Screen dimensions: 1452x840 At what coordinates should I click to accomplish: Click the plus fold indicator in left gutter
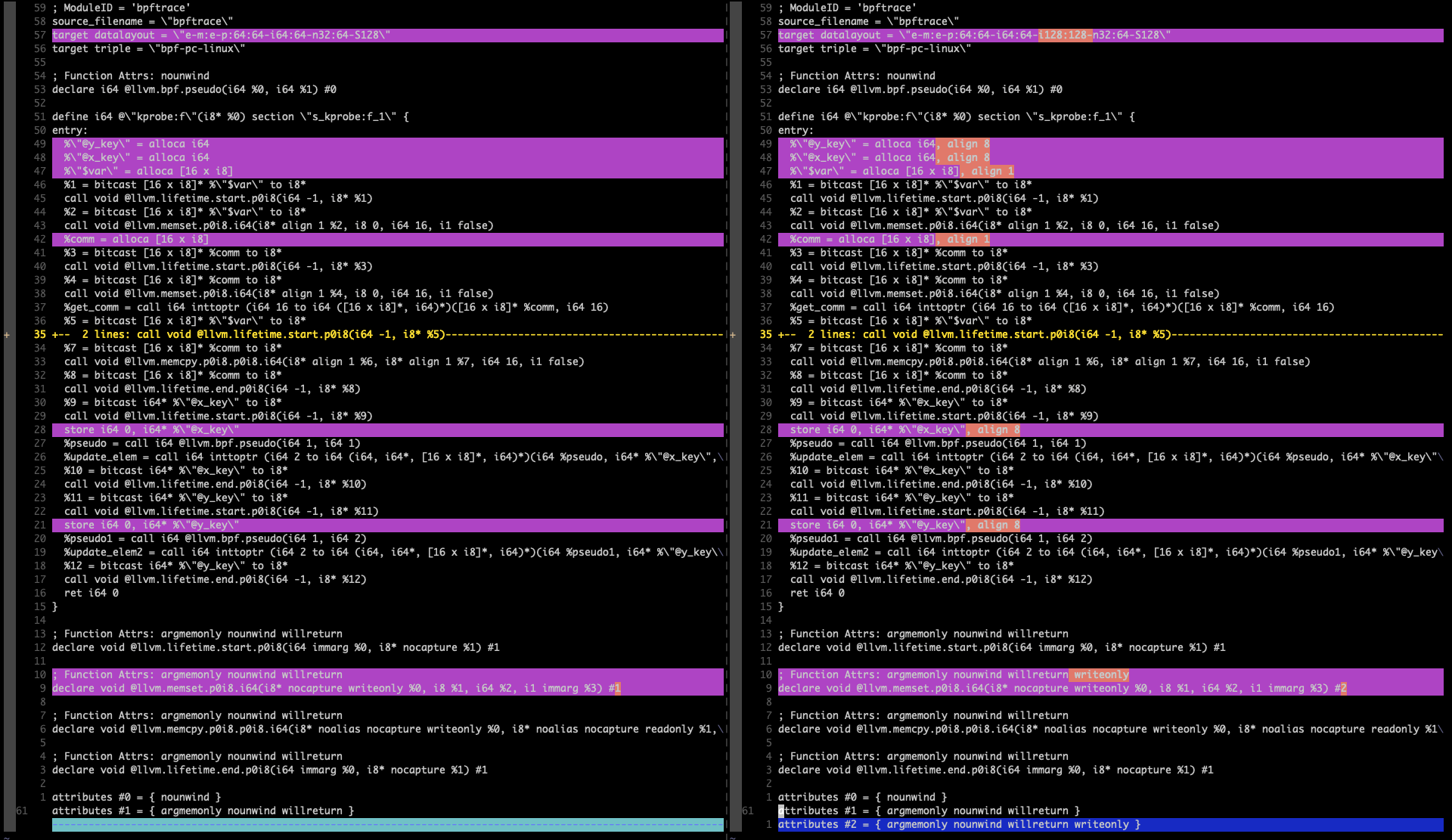[6, 334]
